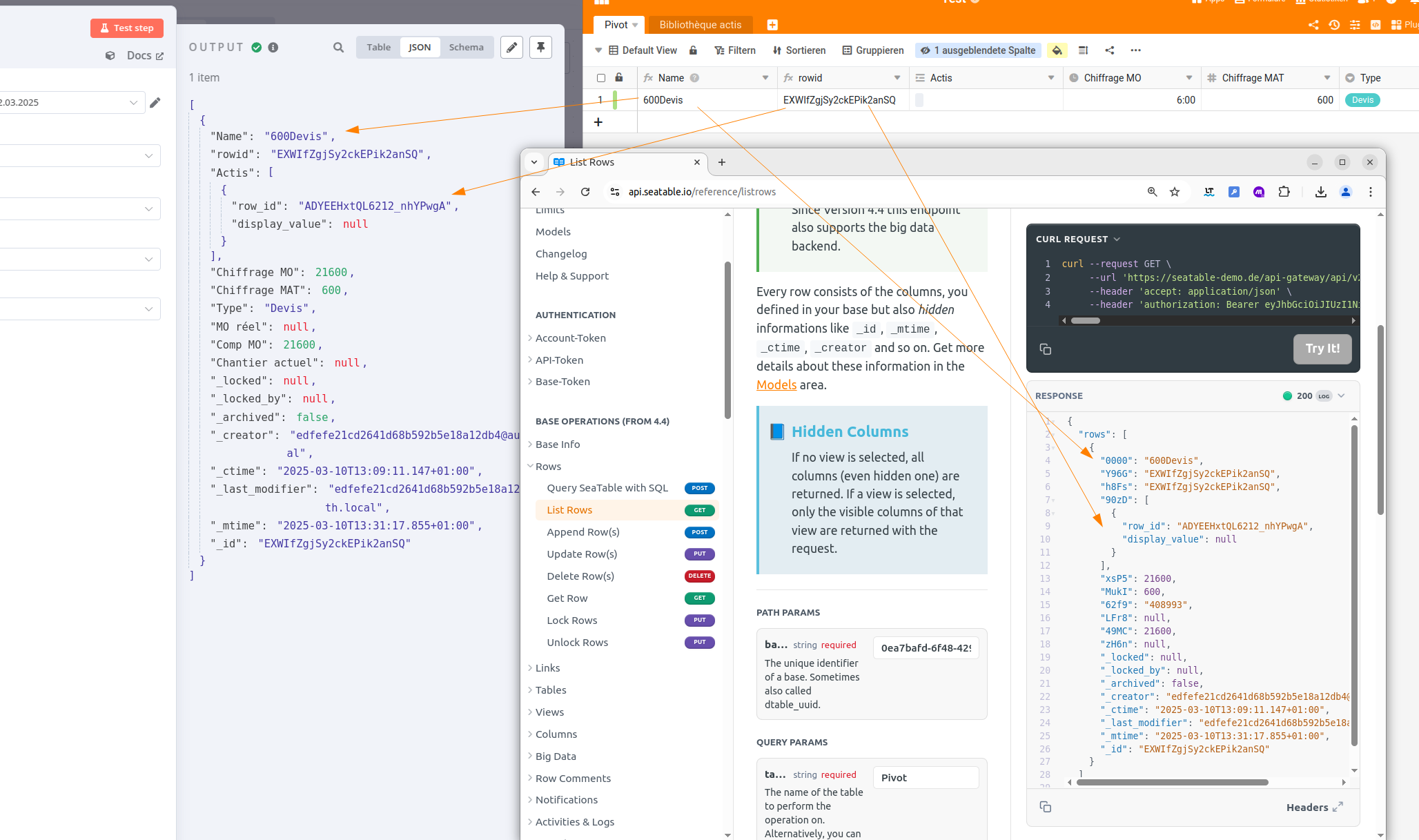1419x840 pixels.
Task: Open CURL REQUEST language dropdown
Action: [1078, 240]
